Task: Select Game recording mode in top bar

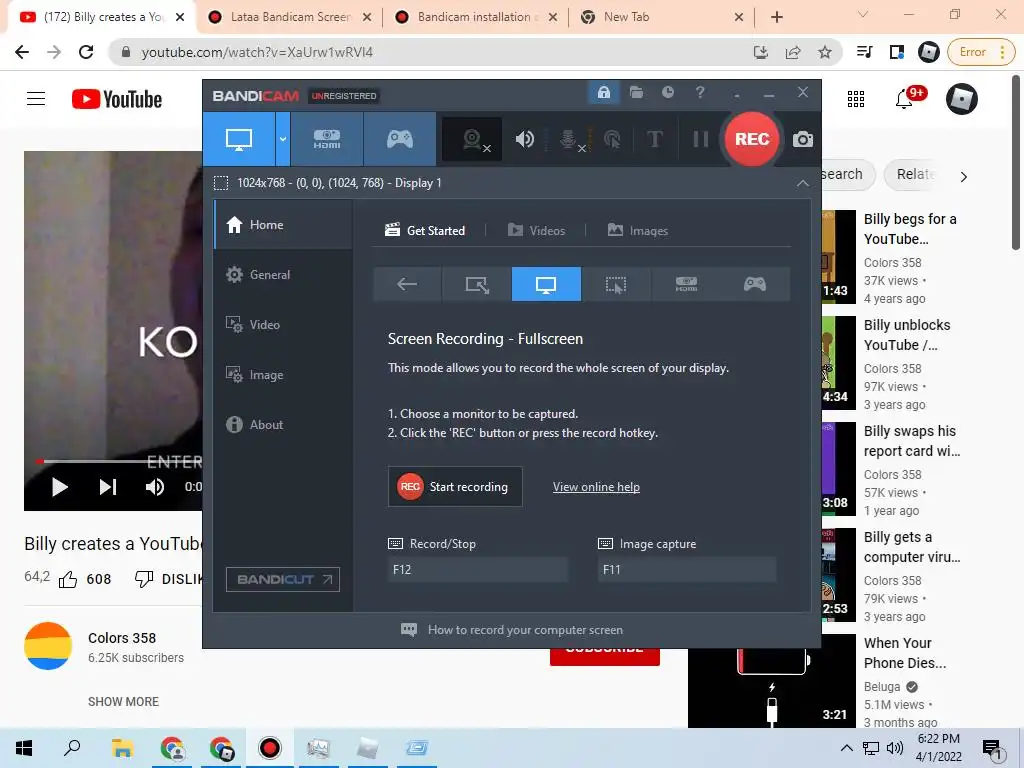Action: tap(400, 139)
